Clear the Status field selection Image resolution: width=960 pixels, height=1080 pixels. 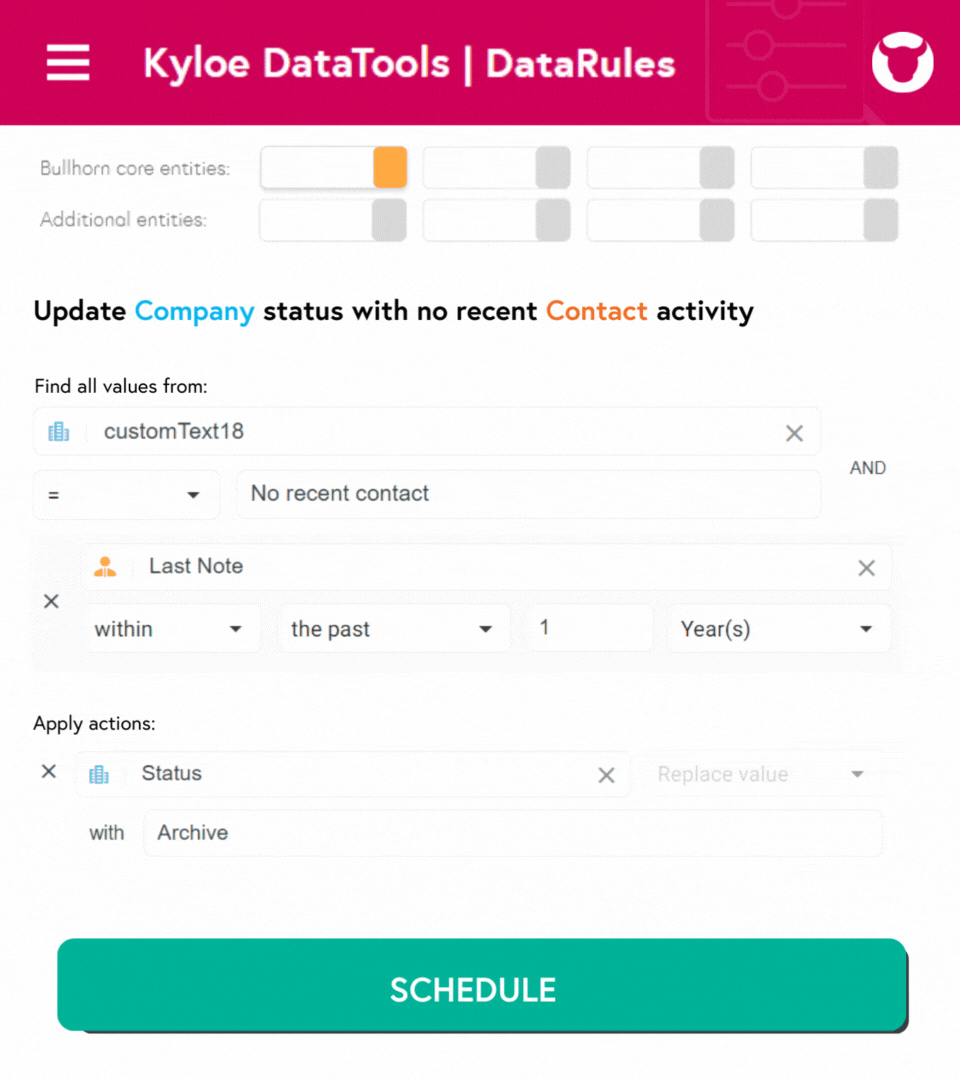[606, 776]
